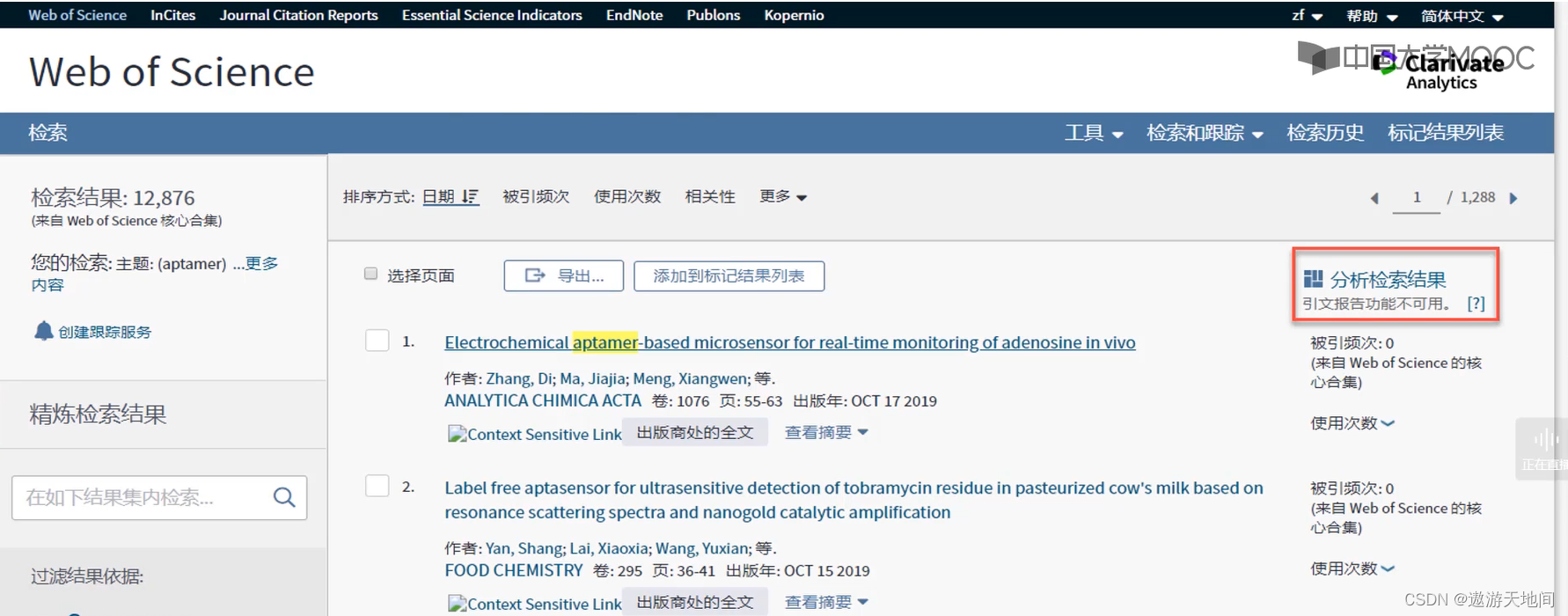Open the FOOD CHEMISTRY journal link
Viewport: 1568px width, 616px height.
coord(514,570)
